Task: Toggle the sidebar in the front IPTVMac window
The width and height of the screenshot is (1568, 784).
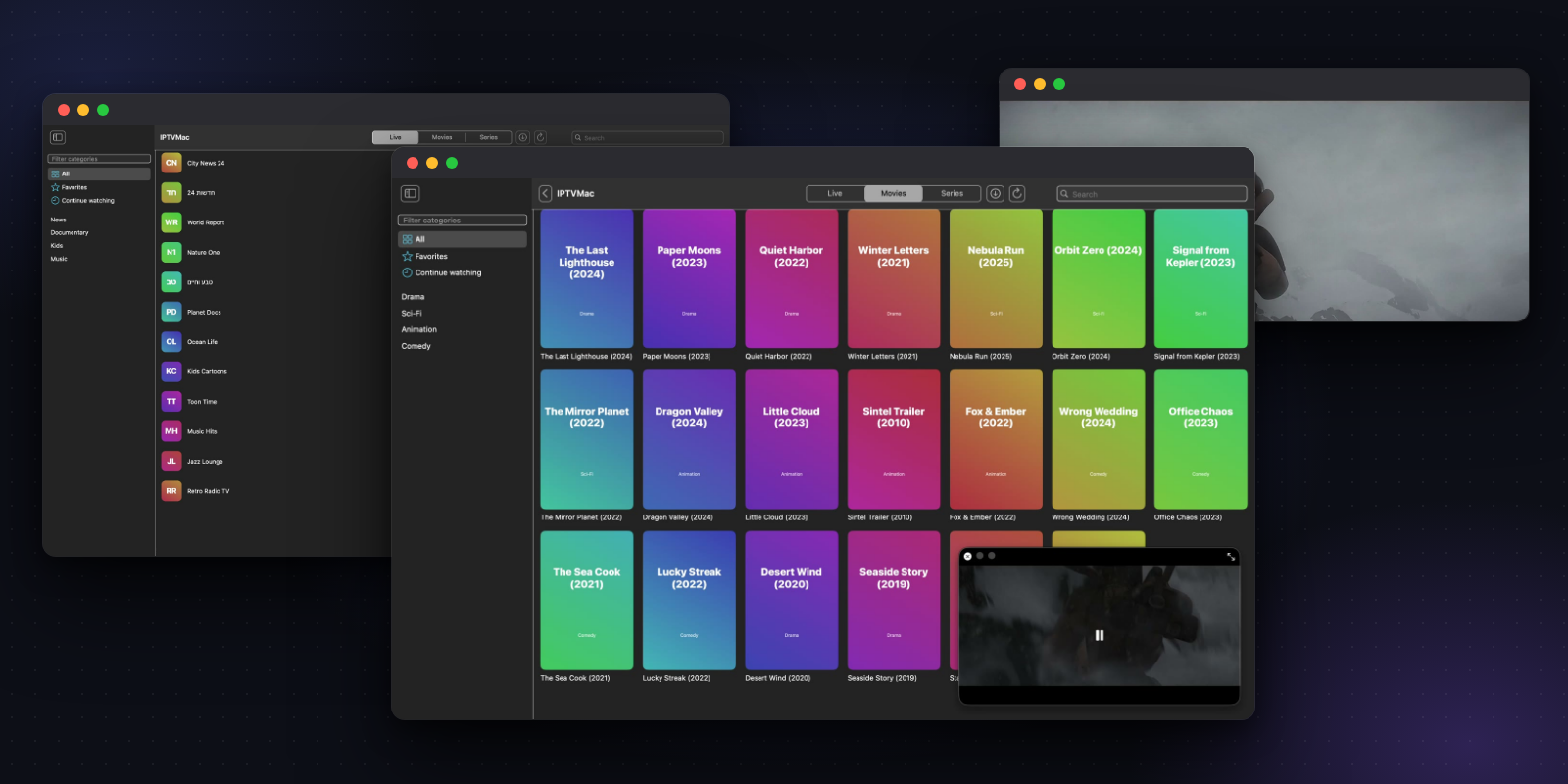Action: coord(410,193)
